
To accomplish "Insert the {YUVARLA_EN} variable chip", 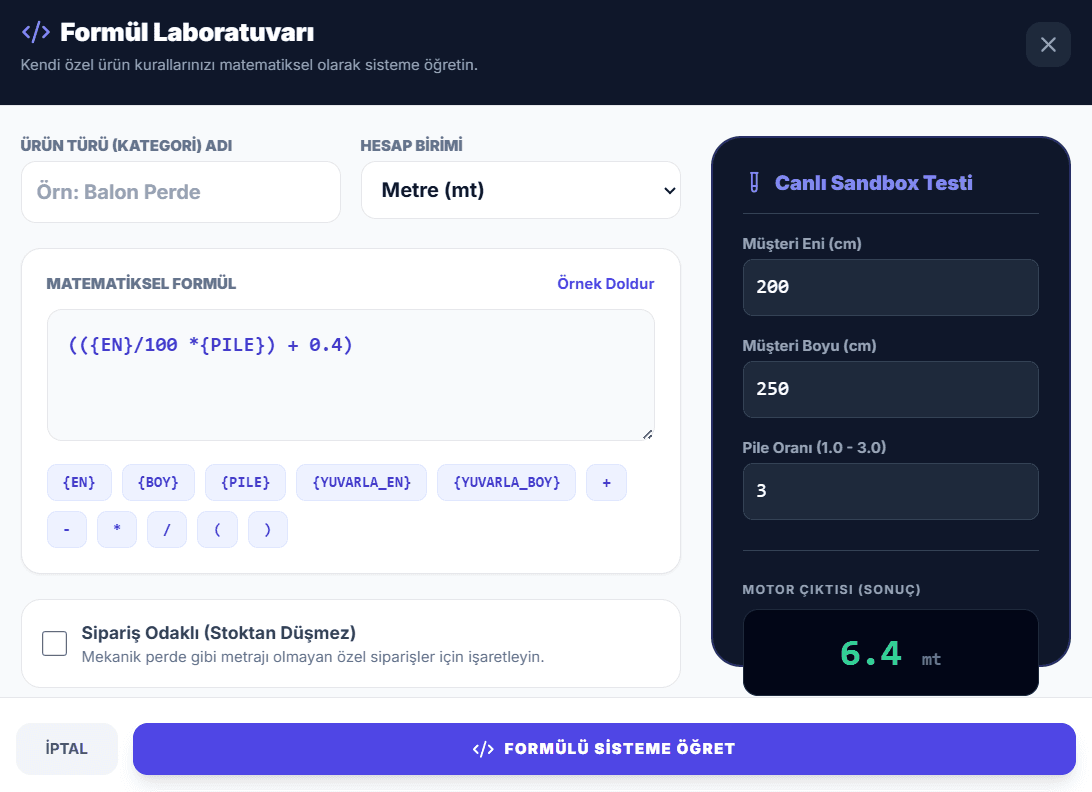I will point(361,482).
